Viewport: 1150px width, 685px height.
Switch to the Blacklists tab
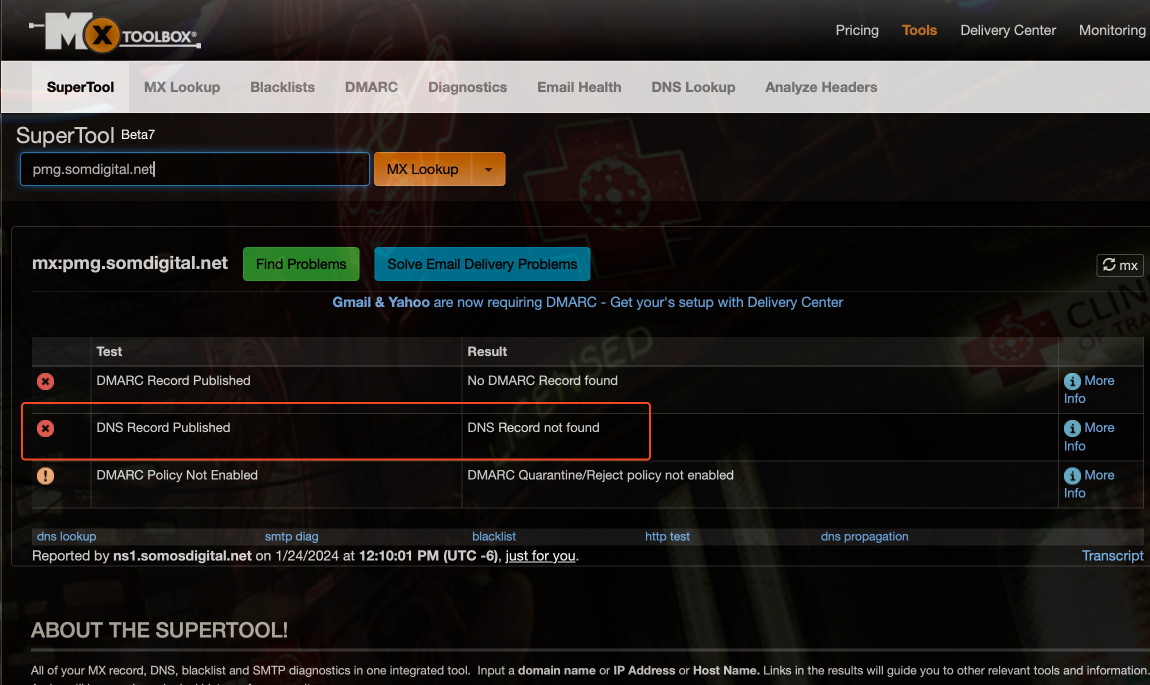(x=282, y=87)
